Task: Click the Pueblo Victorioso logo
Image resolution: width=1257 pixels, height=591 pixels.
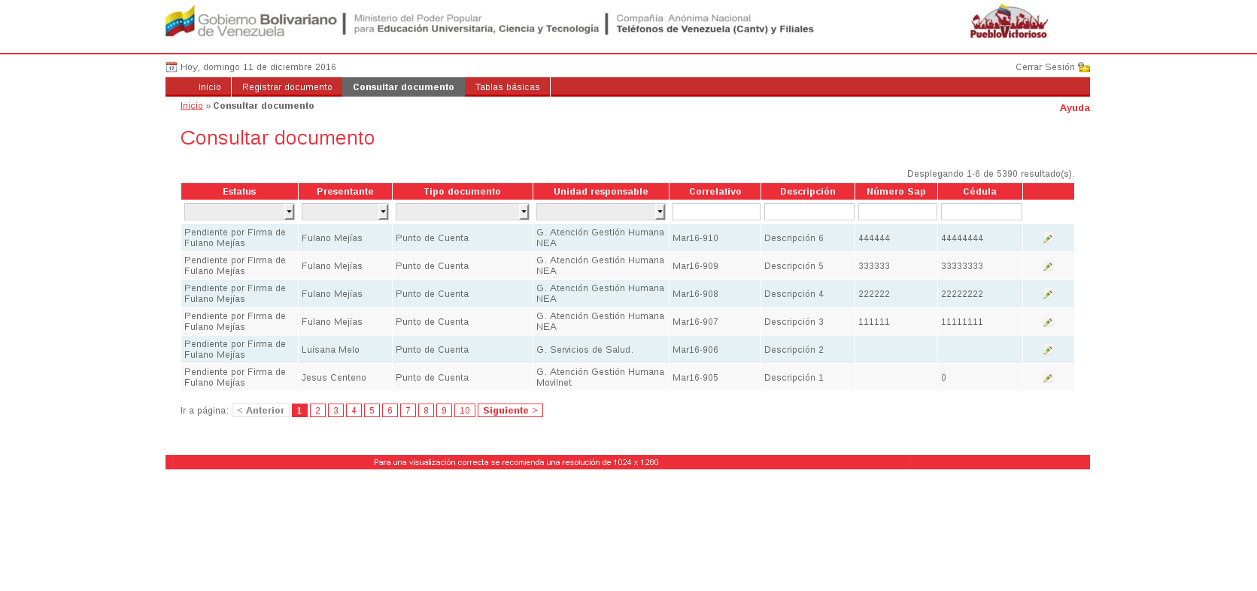Action: coord(1008,22)
